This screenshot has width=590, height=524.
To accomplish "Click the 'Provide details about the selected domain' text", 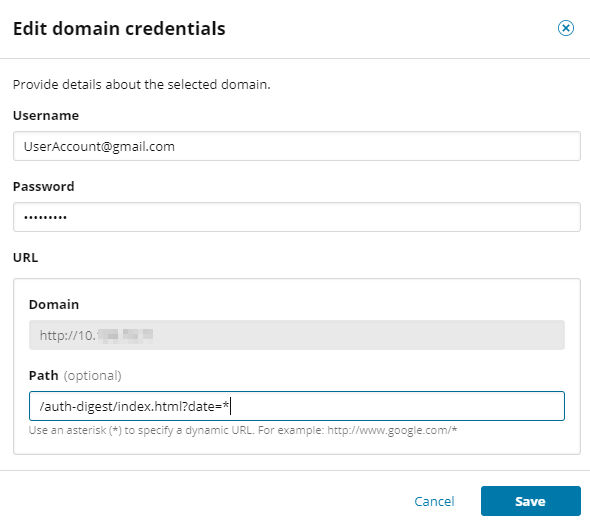I will [x=141, y=84].
